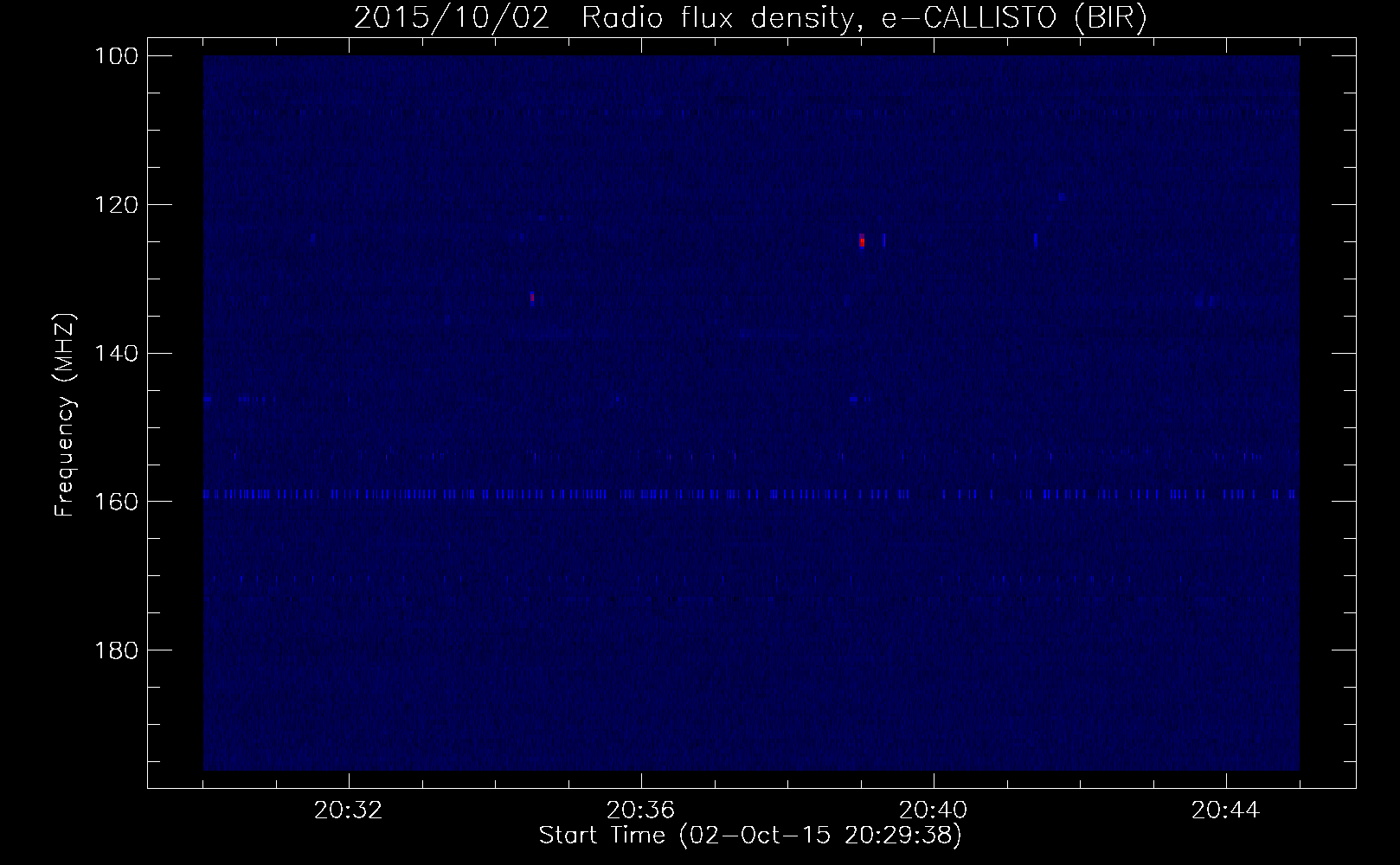Image resolution: width=1400 pixels, height=865 pixels.
Task: Click the 'Start Time (02-Oct-15 20:29:38)' label
Action: pyautogui.click(x=750, y=836)
